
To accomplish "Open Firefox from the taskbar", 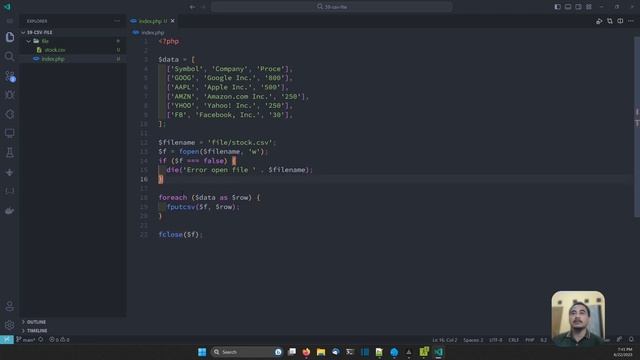I will click(x=306, y=352).
